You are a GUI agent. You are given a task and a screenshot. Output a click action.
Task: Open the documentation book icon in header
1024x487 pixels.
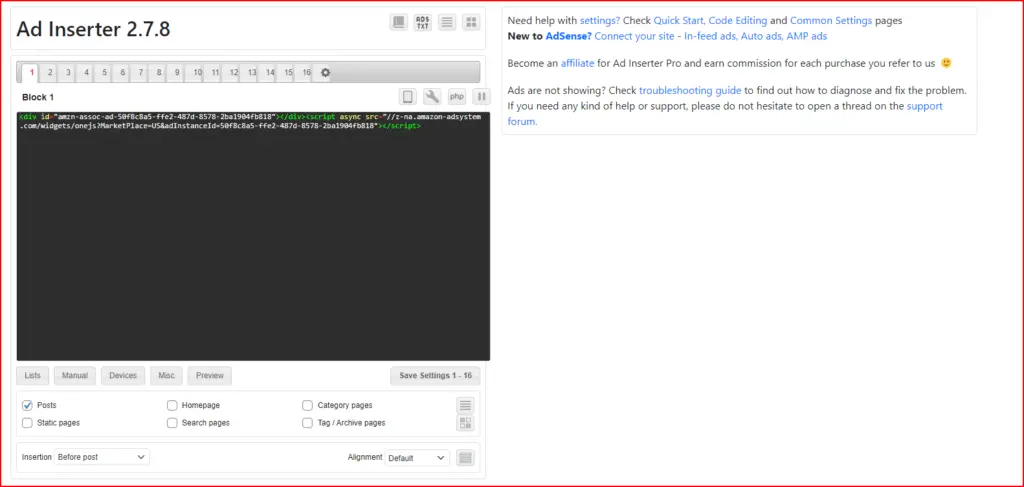coord(398,22)
